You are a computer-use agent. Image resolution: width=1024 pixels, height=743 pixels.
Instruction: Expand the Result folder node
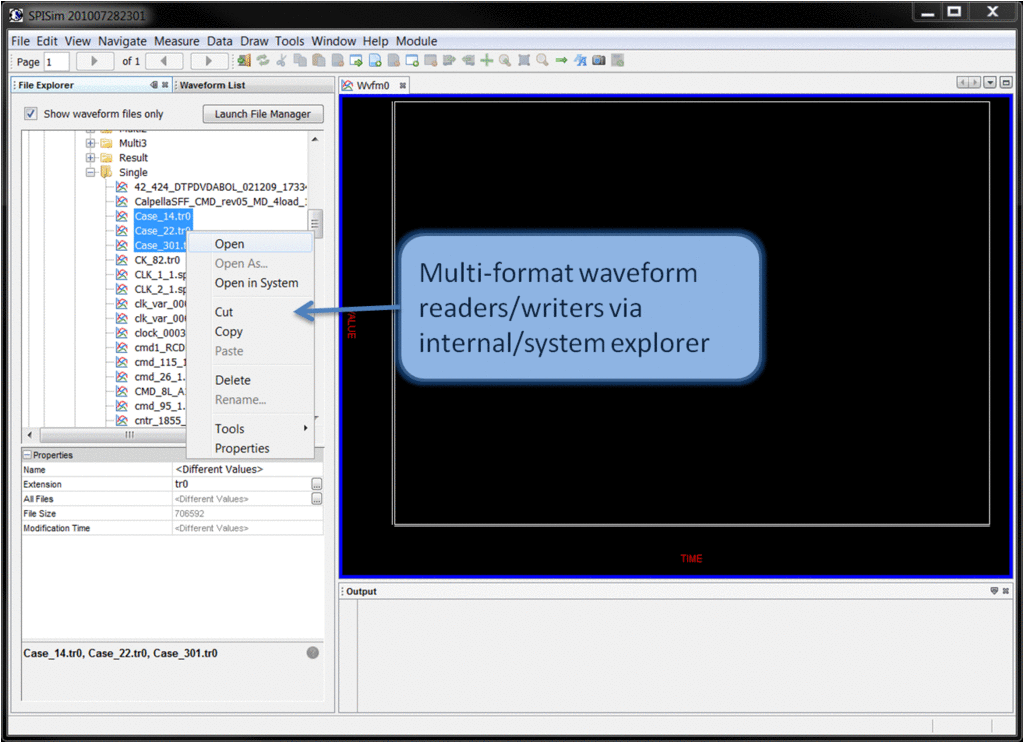pos(91,158)
